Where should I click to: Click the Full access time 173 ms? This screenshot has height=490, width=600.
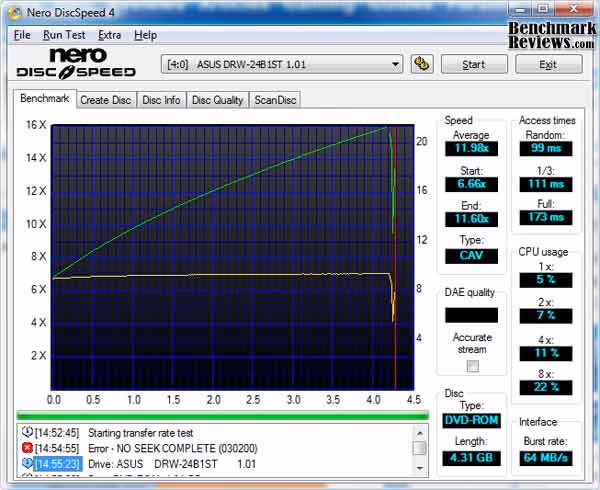pyautogui.click(x=546, y=217)
